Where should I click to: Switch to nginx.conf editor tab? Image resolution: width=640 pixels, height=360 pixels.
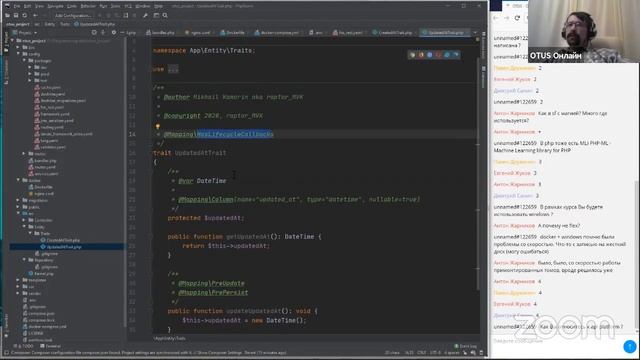coord(197,33)
